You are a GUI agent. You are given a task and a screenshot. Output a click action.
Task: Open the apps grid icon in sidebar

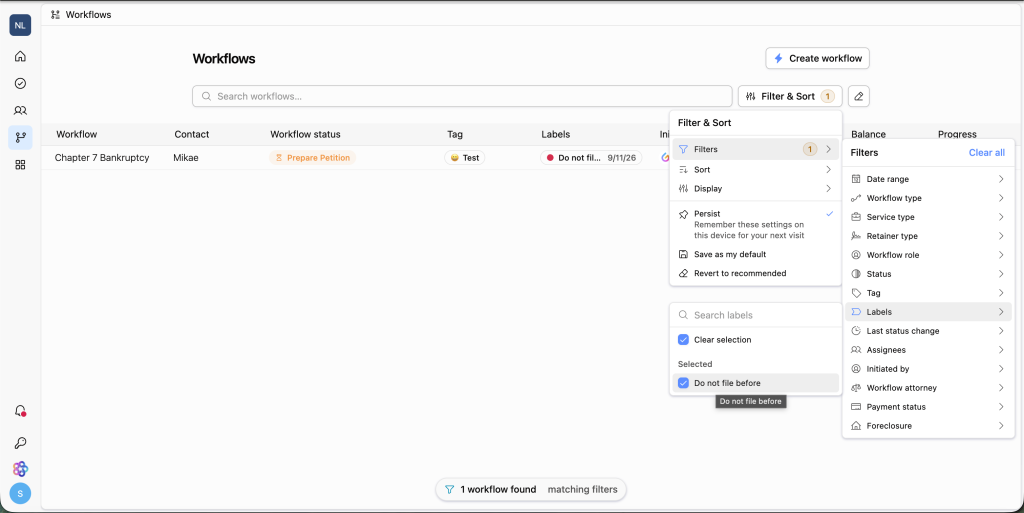(x=20, y=165)
